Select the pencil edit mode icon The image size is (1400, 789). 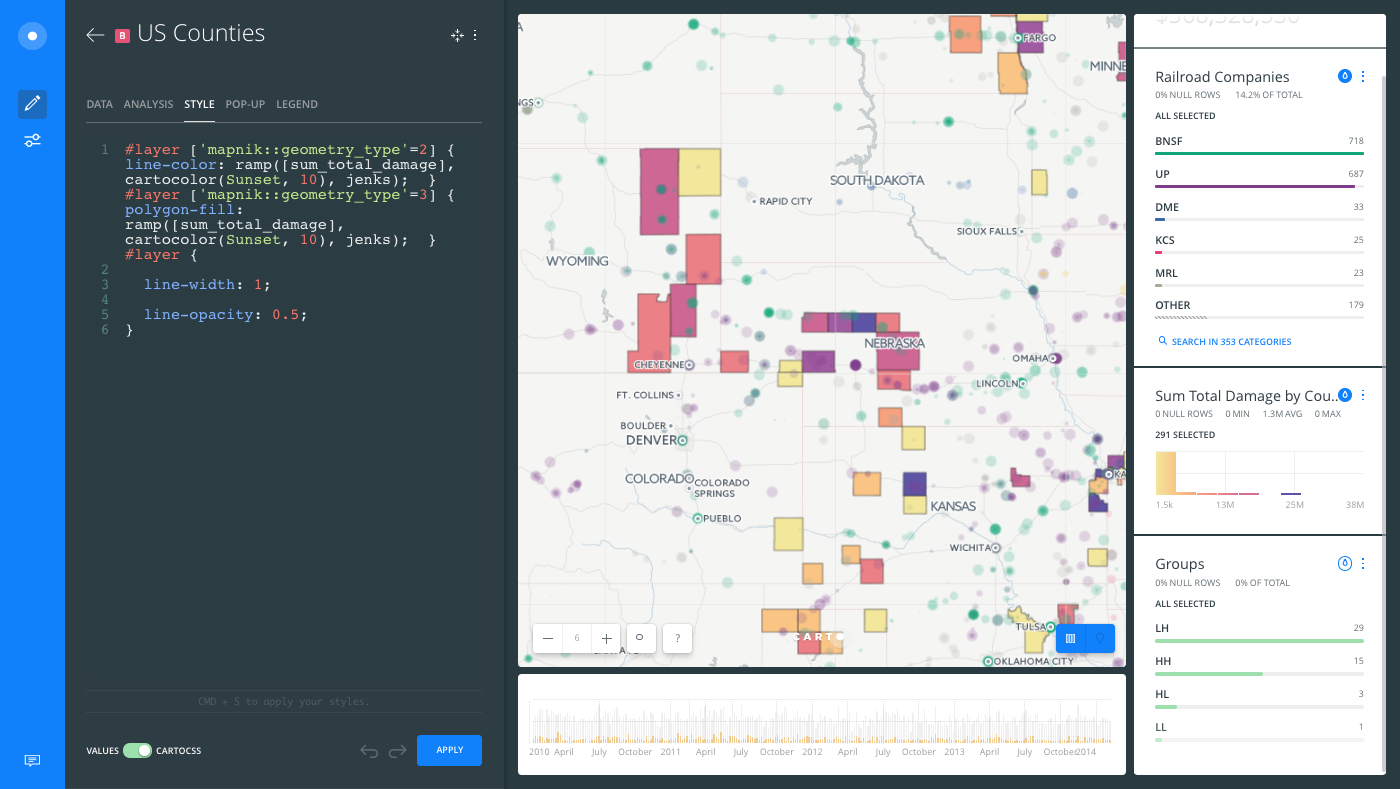pos(32,103)
